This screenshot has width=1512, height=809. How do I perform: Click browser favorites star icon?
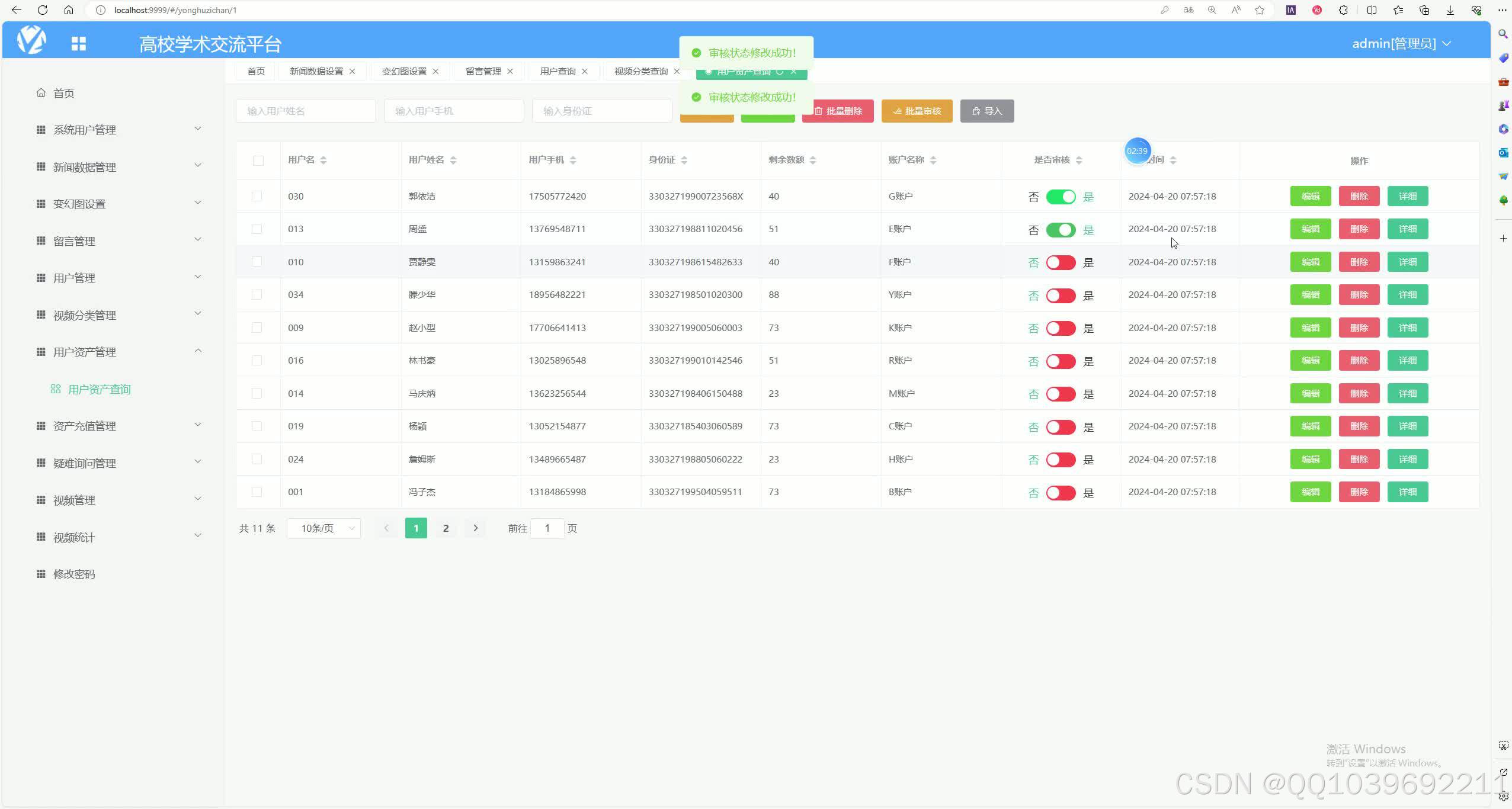point(1260,10)
